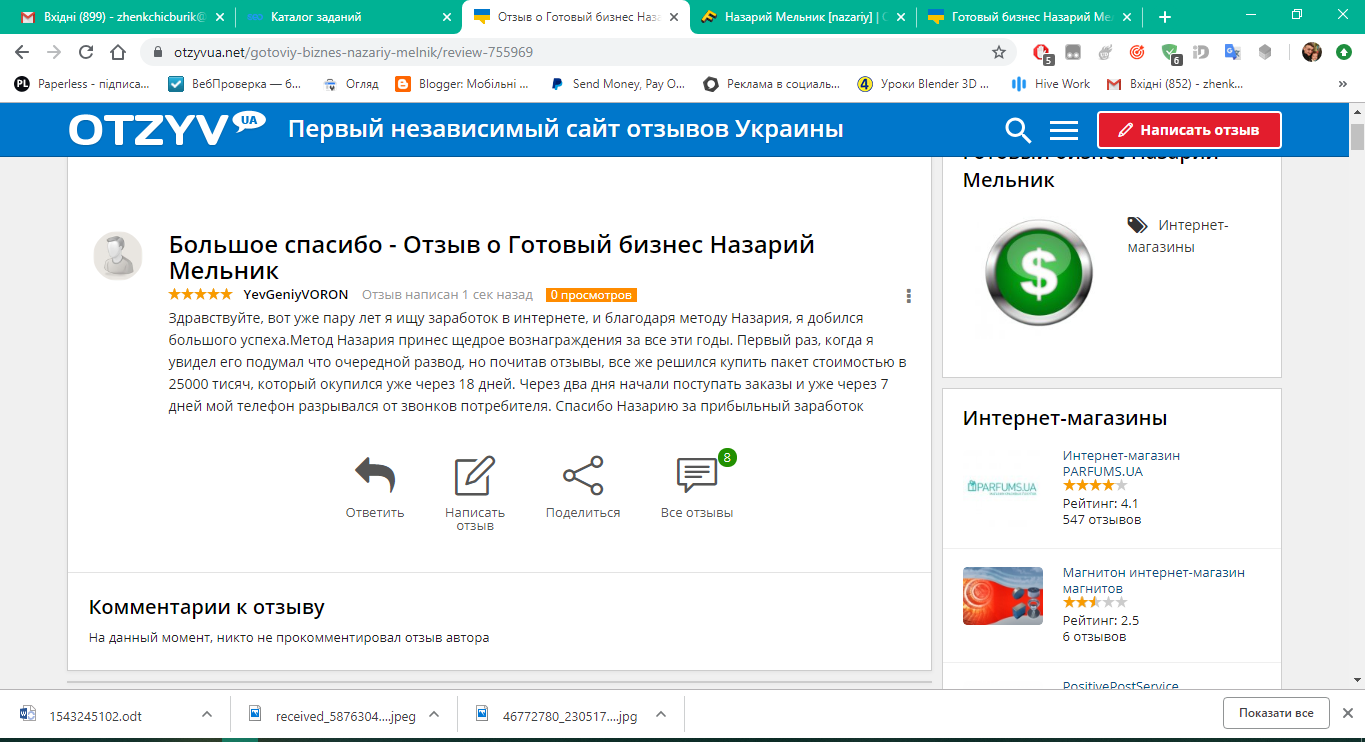
Task: Expand options for 1543245102.odt download
Action: click(206, 715)
